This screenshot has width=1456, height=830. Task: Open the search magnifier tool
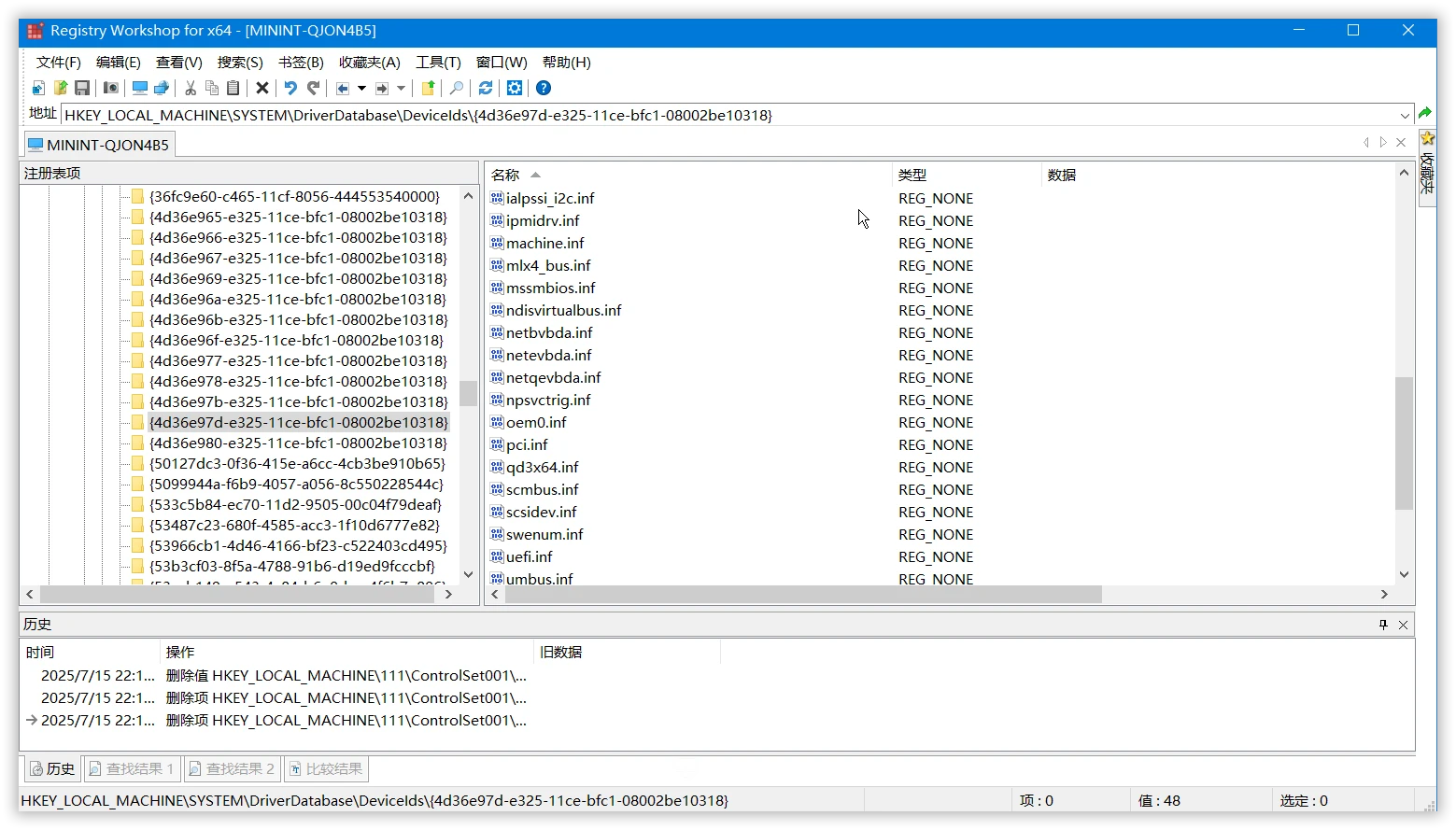pyautogui.click(x=457, y=88)
